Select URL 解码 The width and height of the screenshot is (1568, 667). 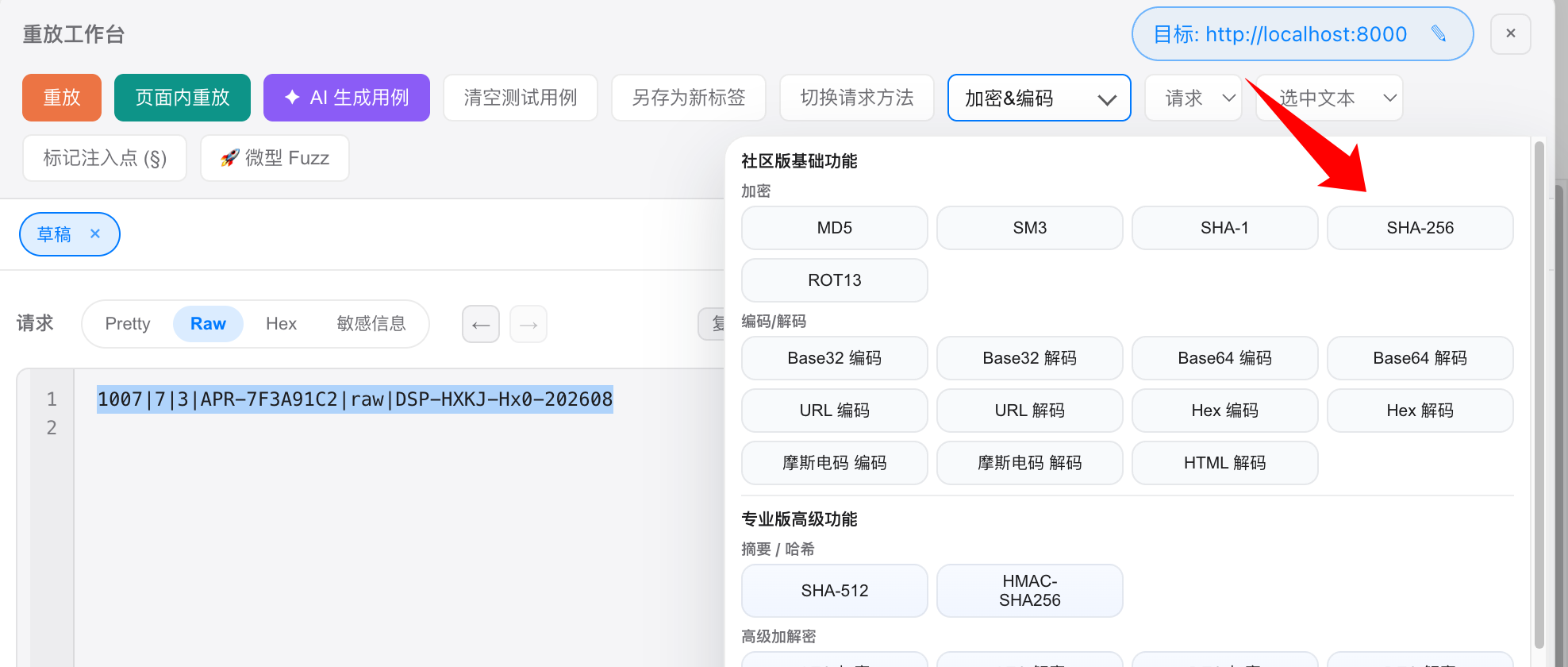pos(1030,411)
